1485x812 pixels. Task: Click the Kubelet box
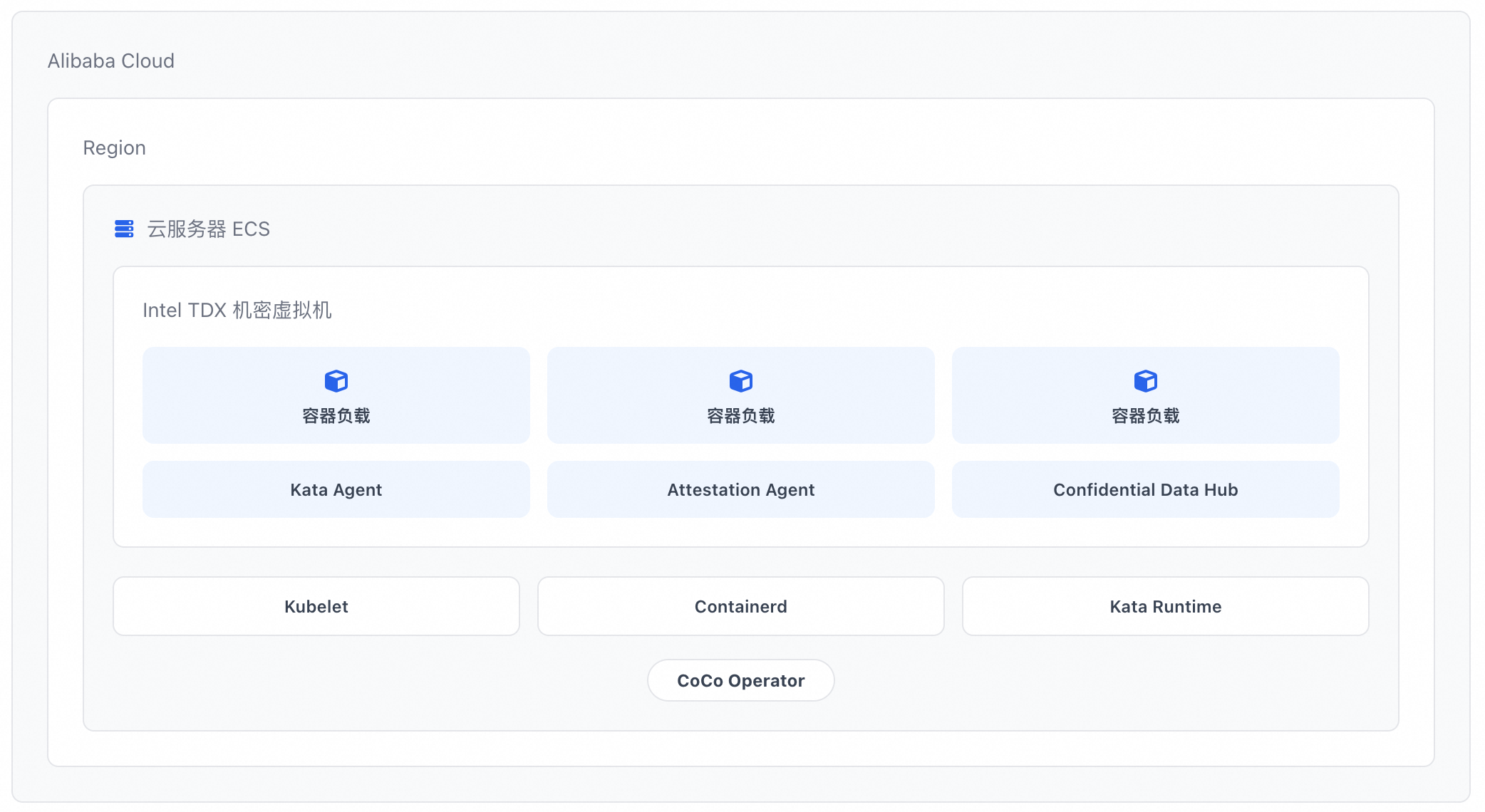click(x=316, y=606)
